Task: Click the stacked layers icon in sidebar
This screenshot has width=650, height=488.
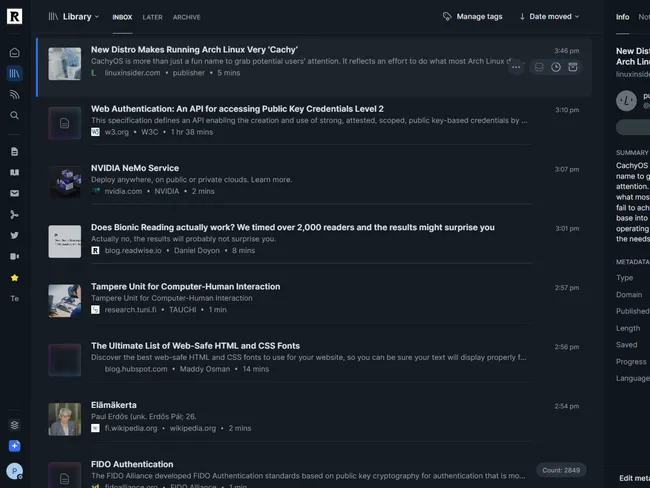Action: tap(15, 425)
